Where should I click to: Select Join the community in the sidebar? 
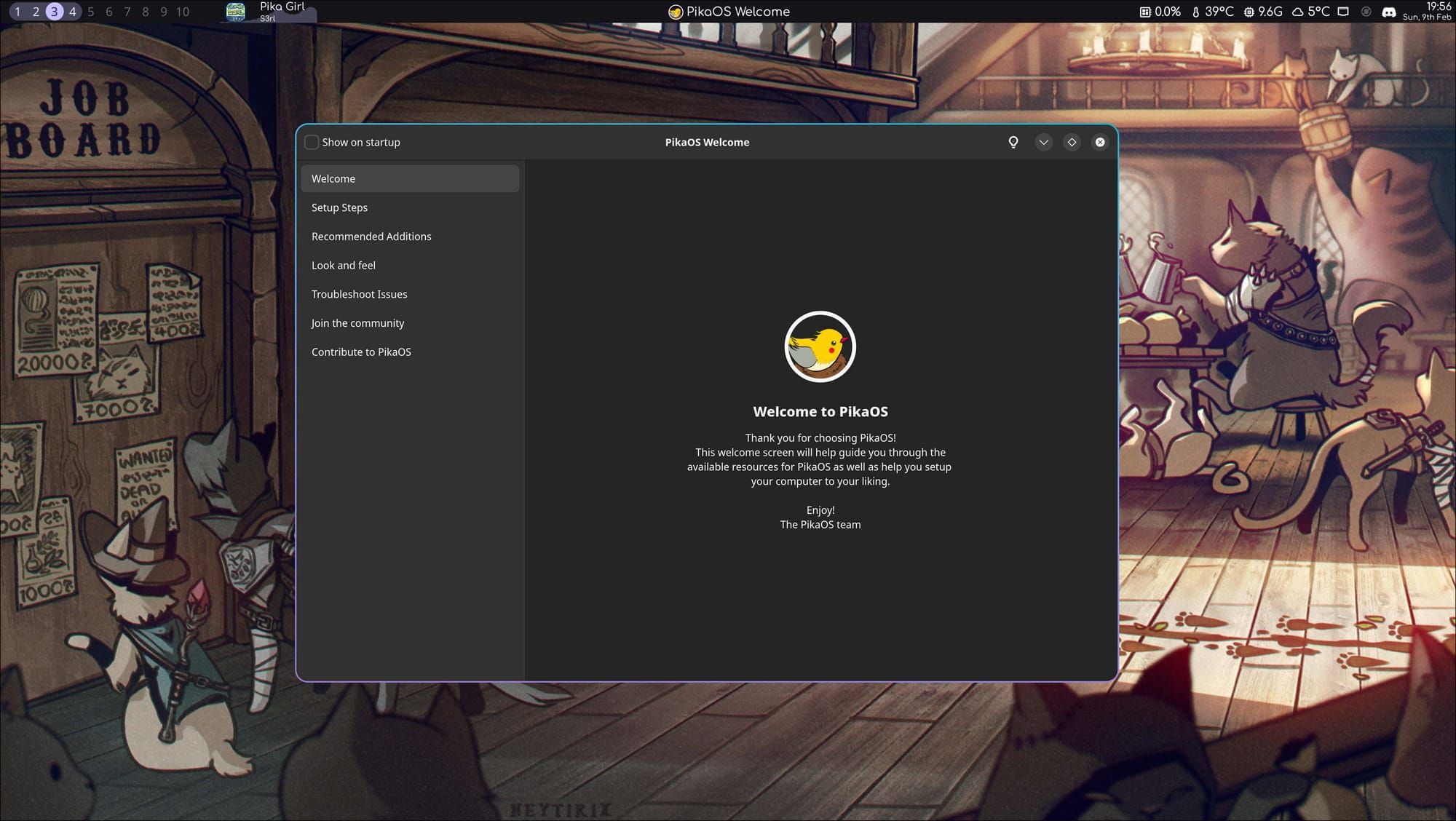click(358, 322)
